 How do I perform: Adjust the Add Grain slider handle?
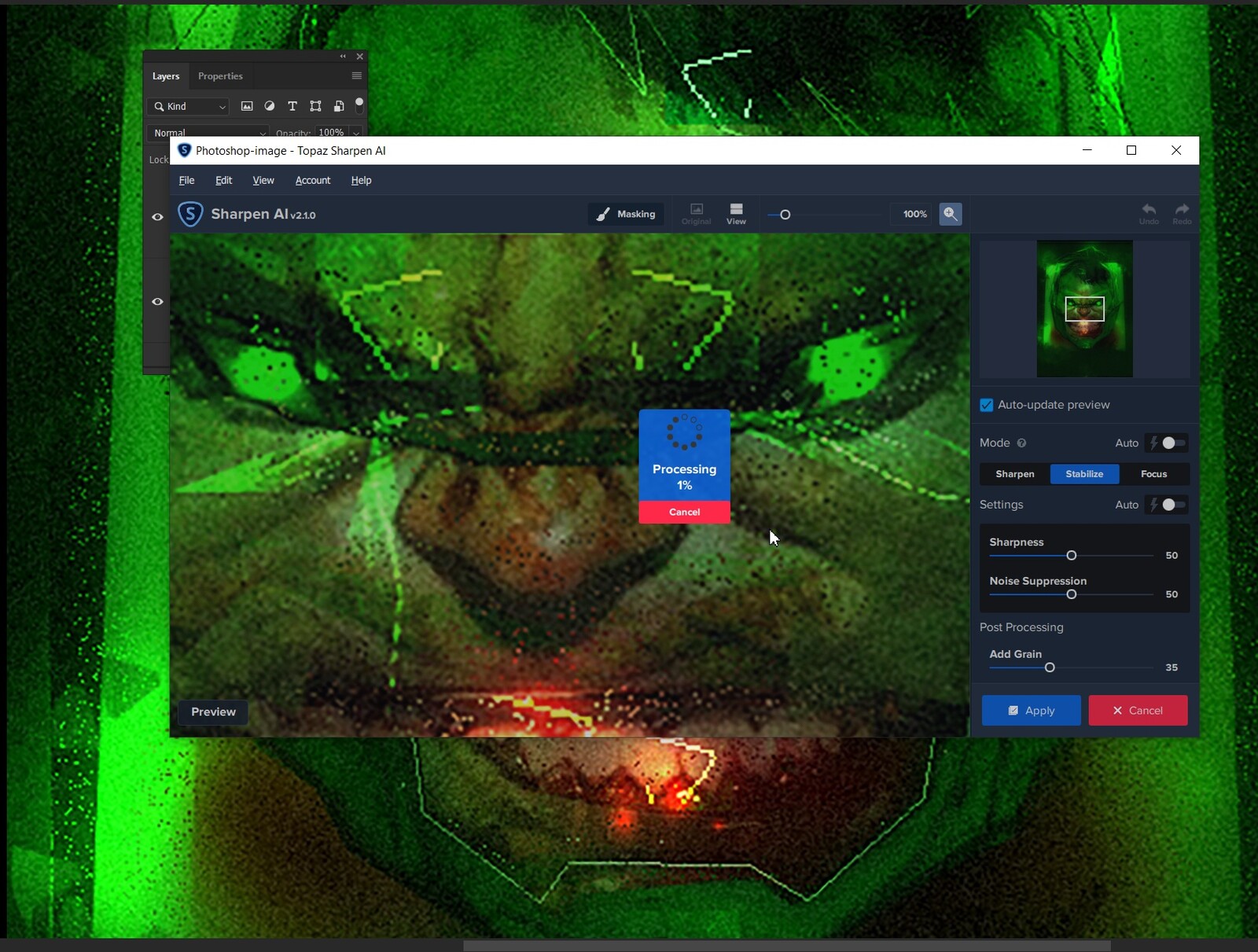tap(1049, 667)
